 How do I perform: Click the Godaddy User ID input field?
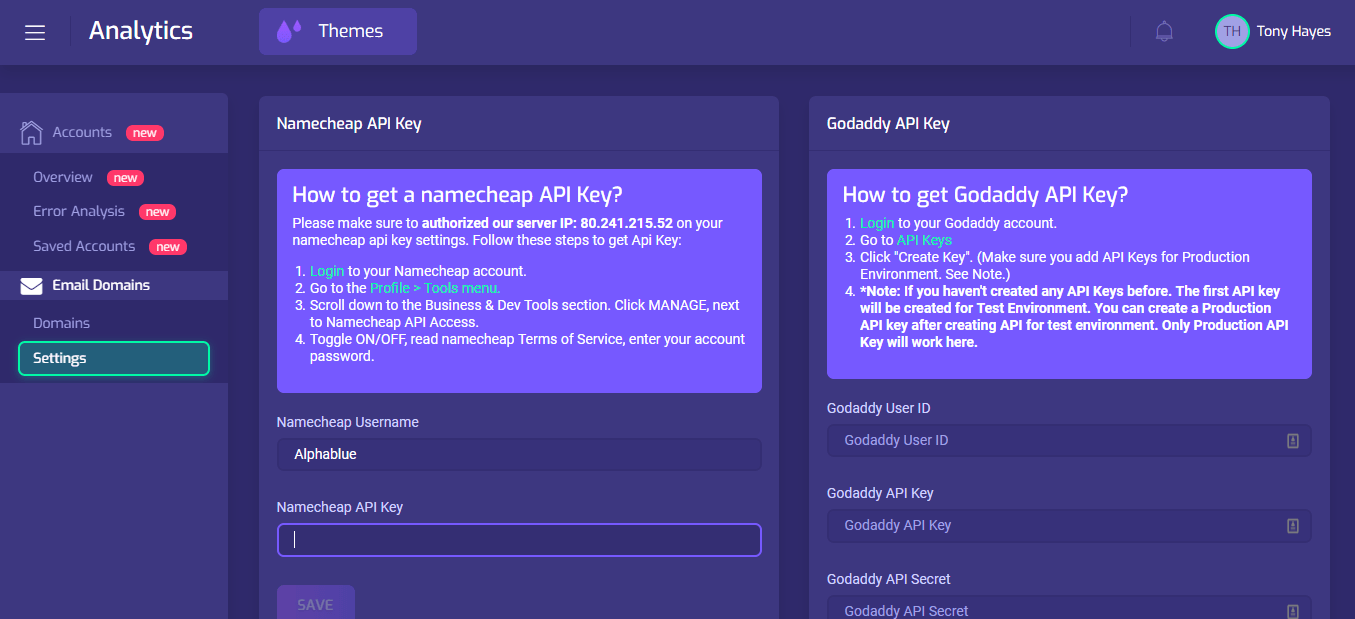[x=1069, y=441]
